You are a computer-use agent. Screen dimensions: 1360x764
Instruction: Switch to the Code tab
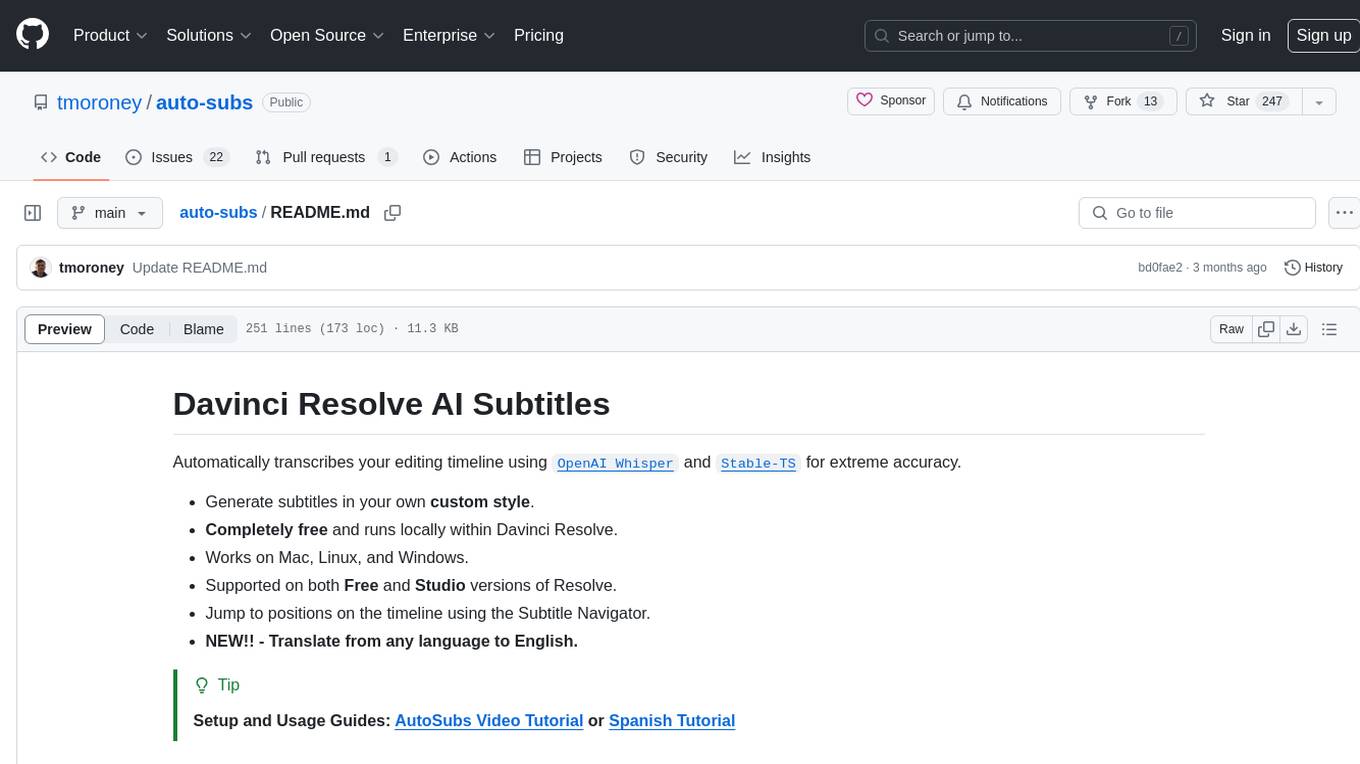point(70,157)
